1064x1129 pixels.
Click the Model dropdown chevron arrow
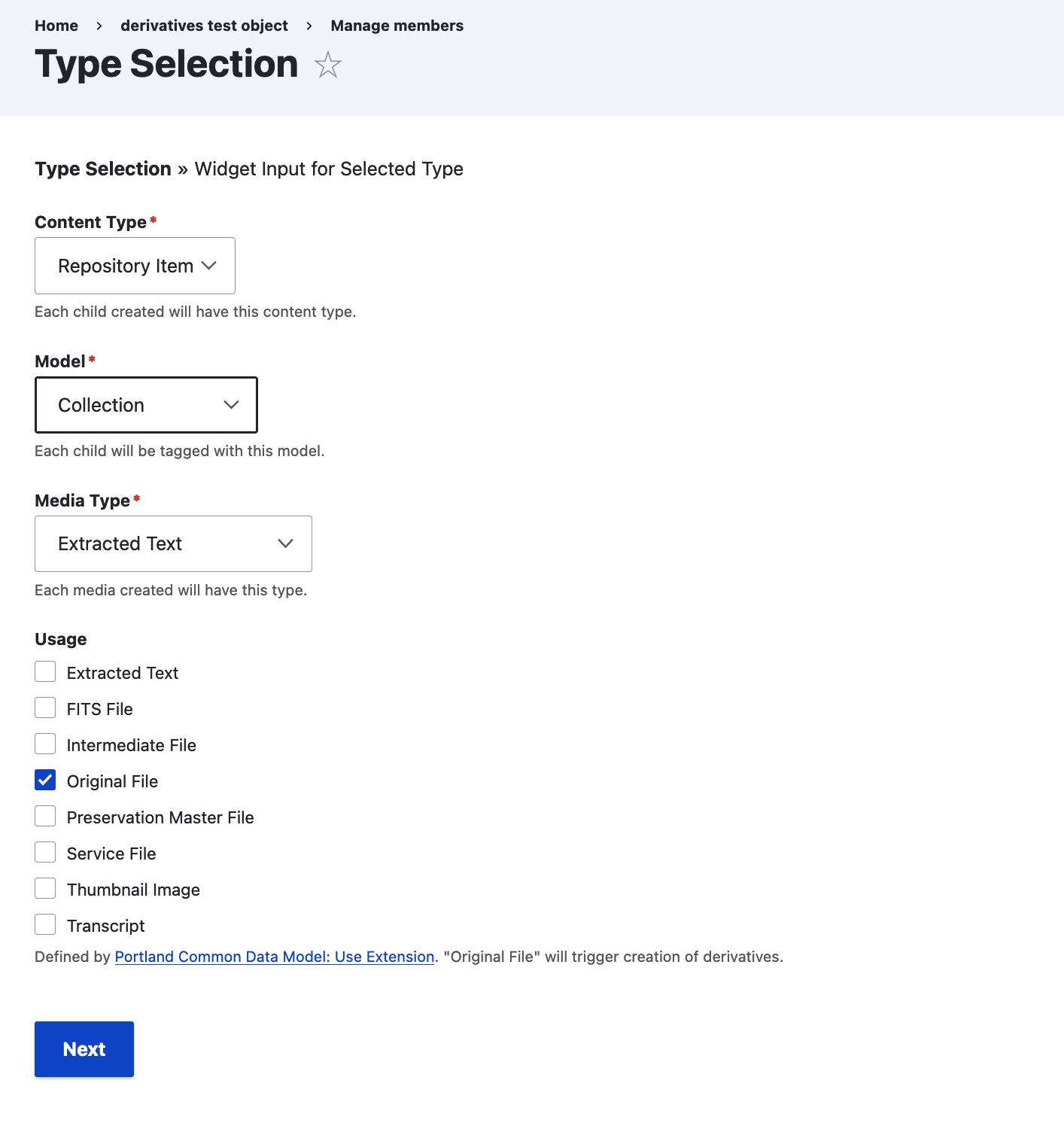[x=231, y=405]
